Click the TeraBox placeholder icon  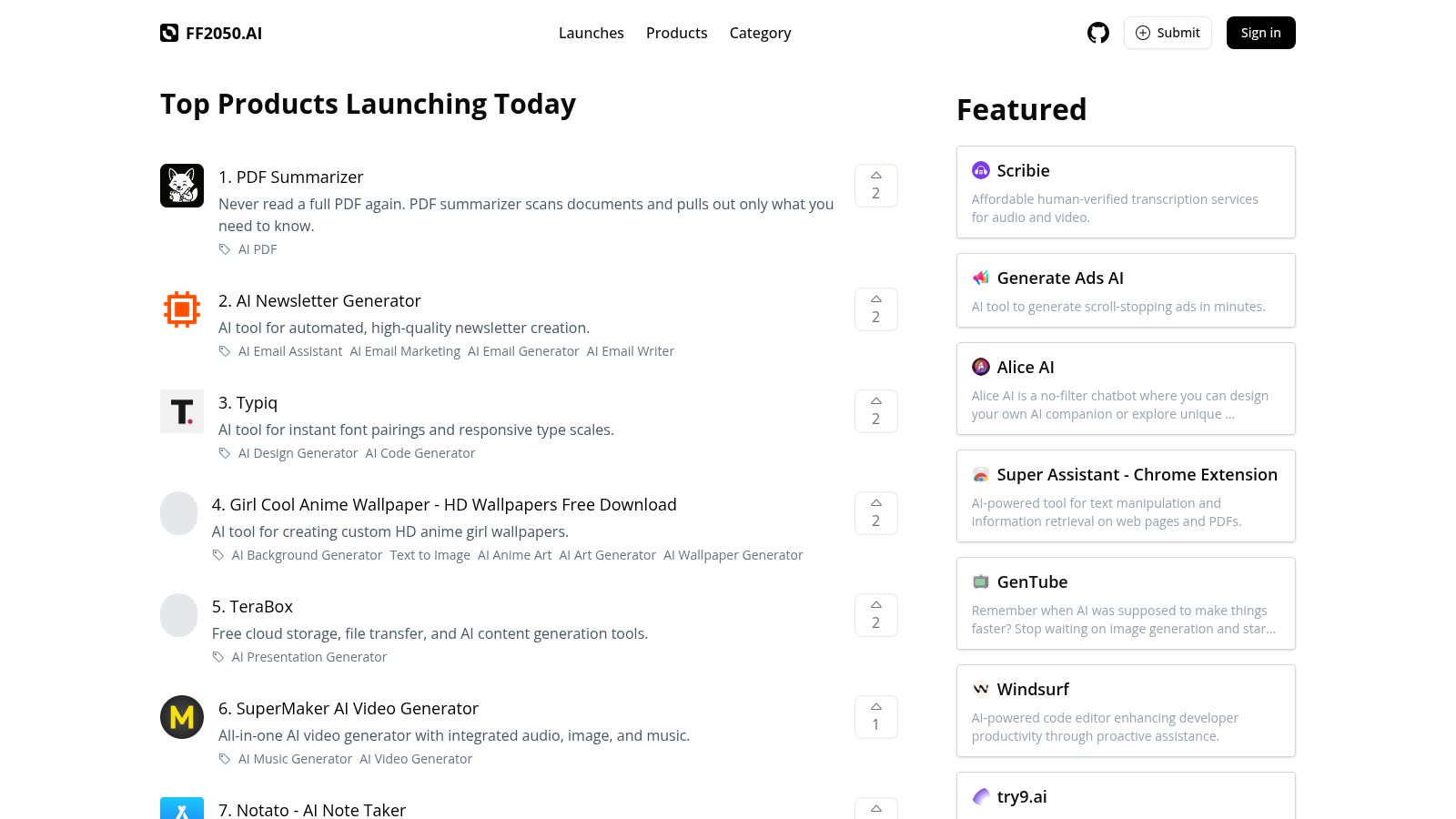pyautogui.click(x=178, y=615)
